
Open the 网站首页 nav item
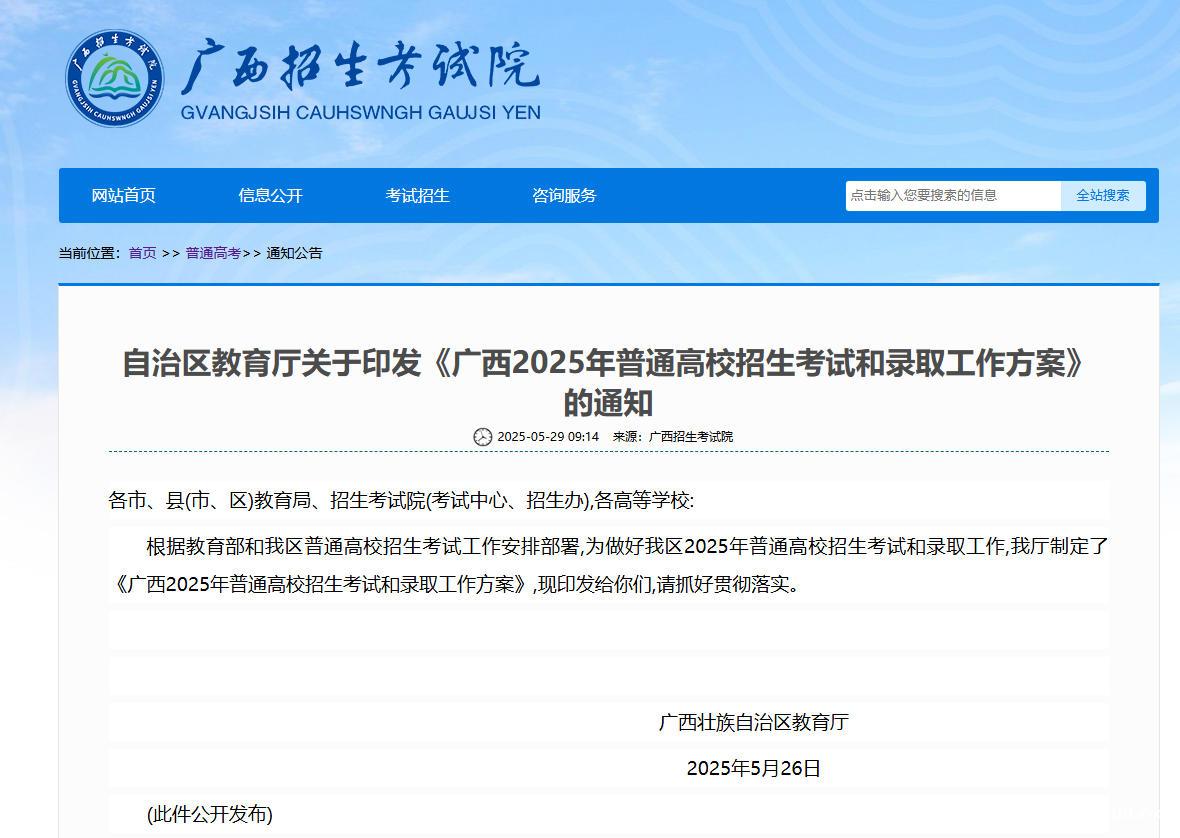tap(123, 196)
